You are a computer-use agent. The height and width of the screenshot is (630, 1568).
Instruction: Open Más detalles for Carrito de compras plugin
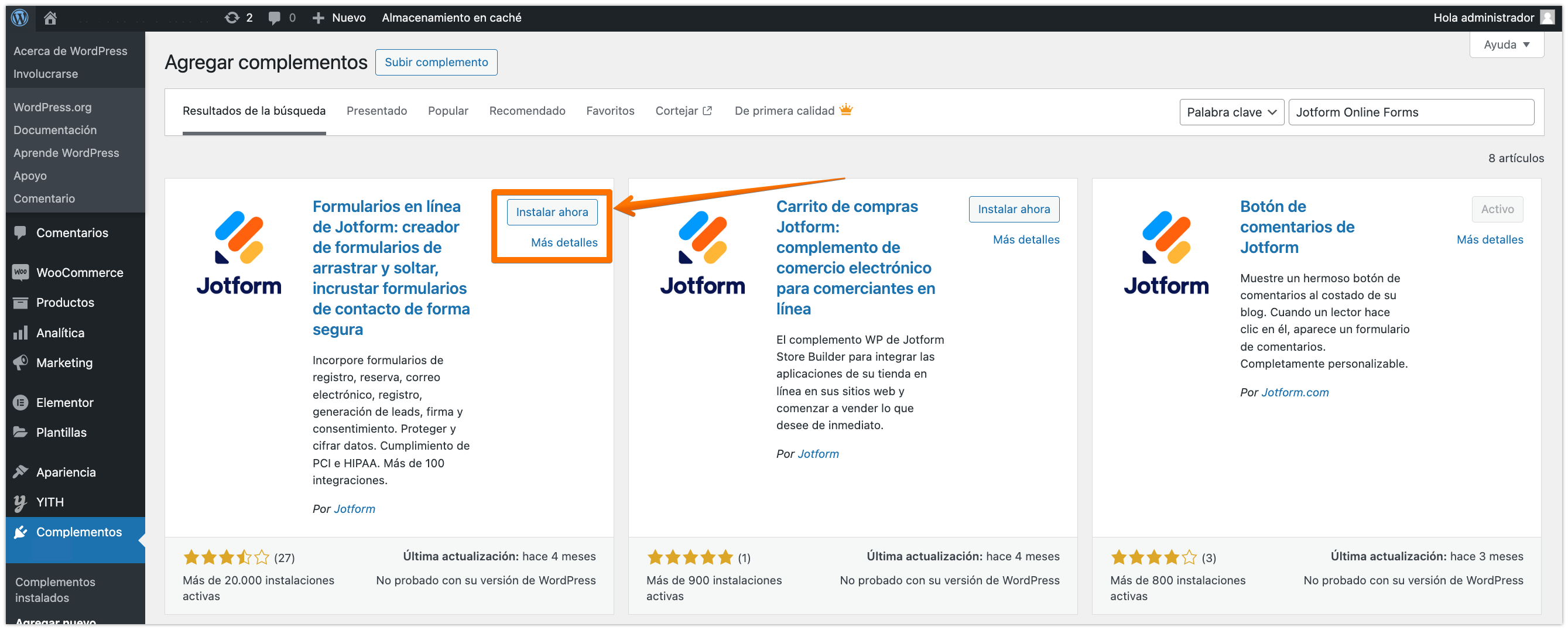click(1026, 239)
